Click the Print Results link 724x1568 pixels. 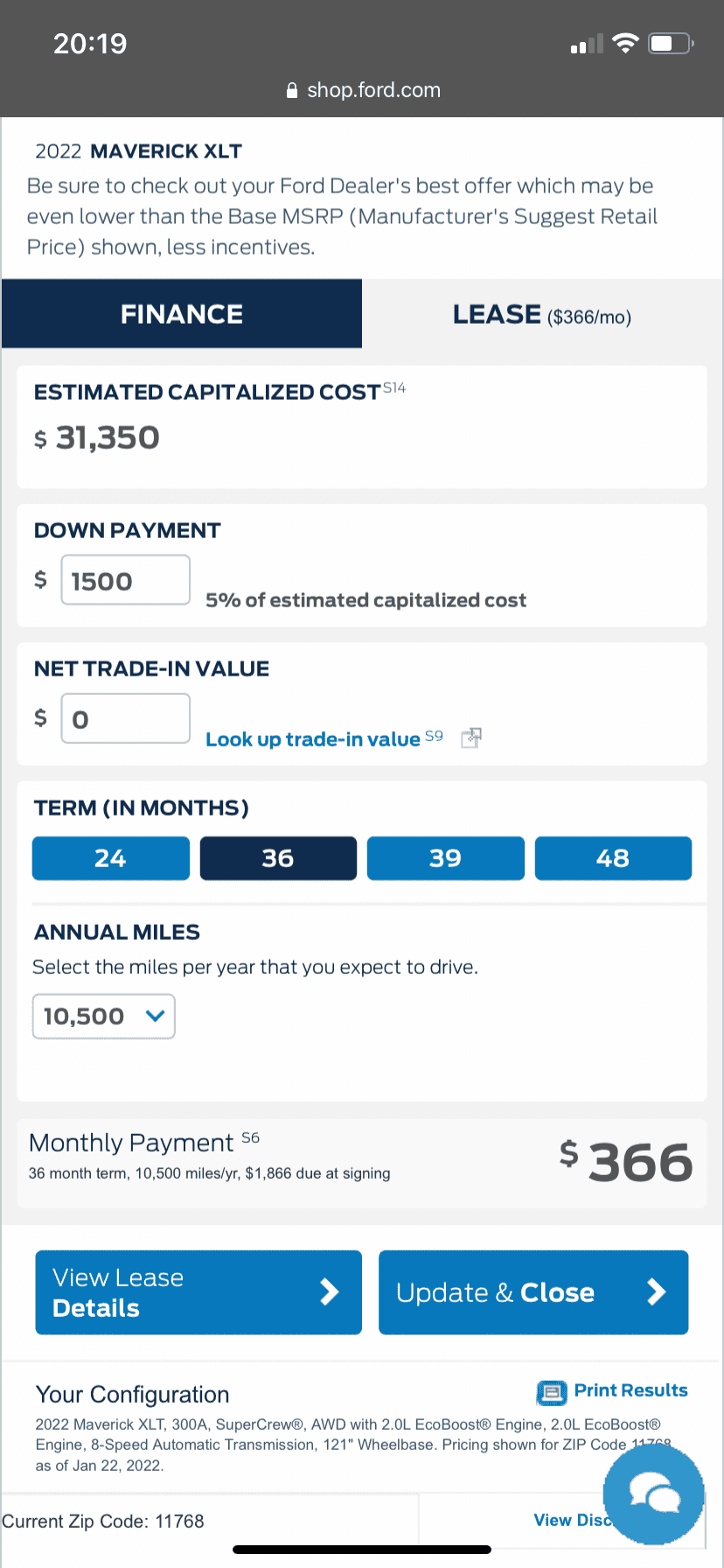coord(630,1390)
